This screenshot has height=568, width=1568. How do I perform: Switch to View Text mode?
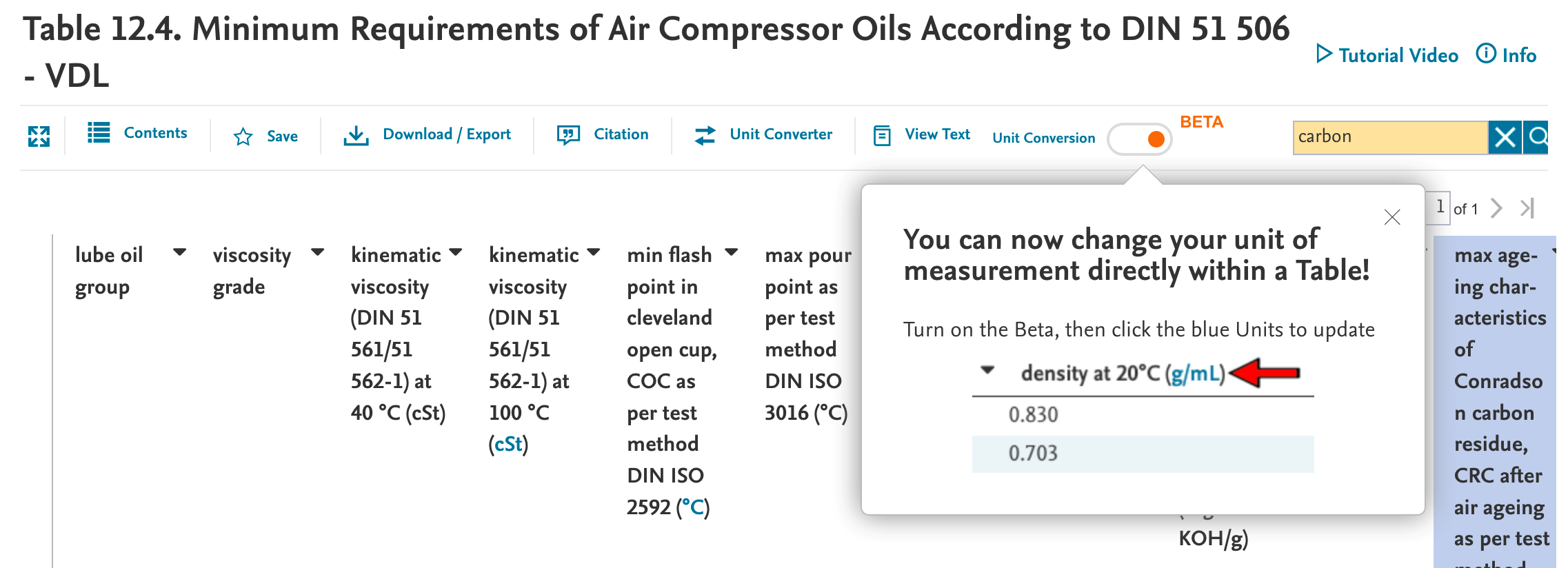point(922,134)
